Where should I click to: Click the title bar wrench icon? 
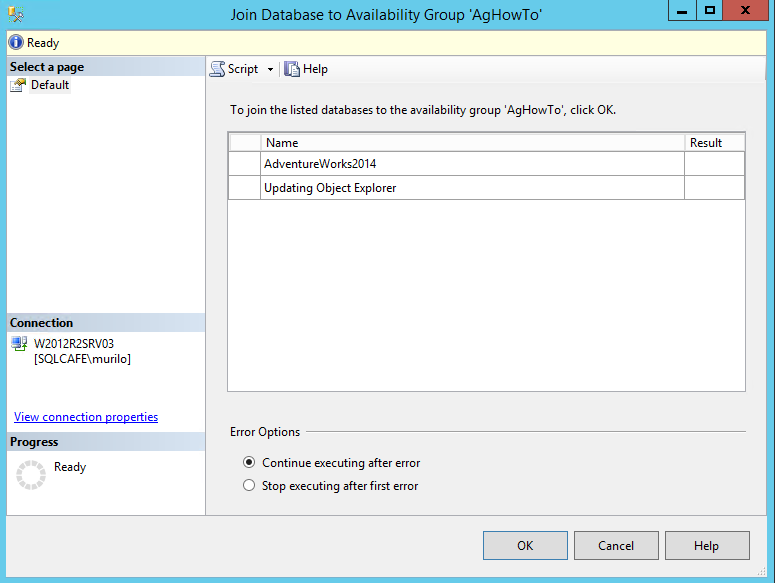(16, 13)
